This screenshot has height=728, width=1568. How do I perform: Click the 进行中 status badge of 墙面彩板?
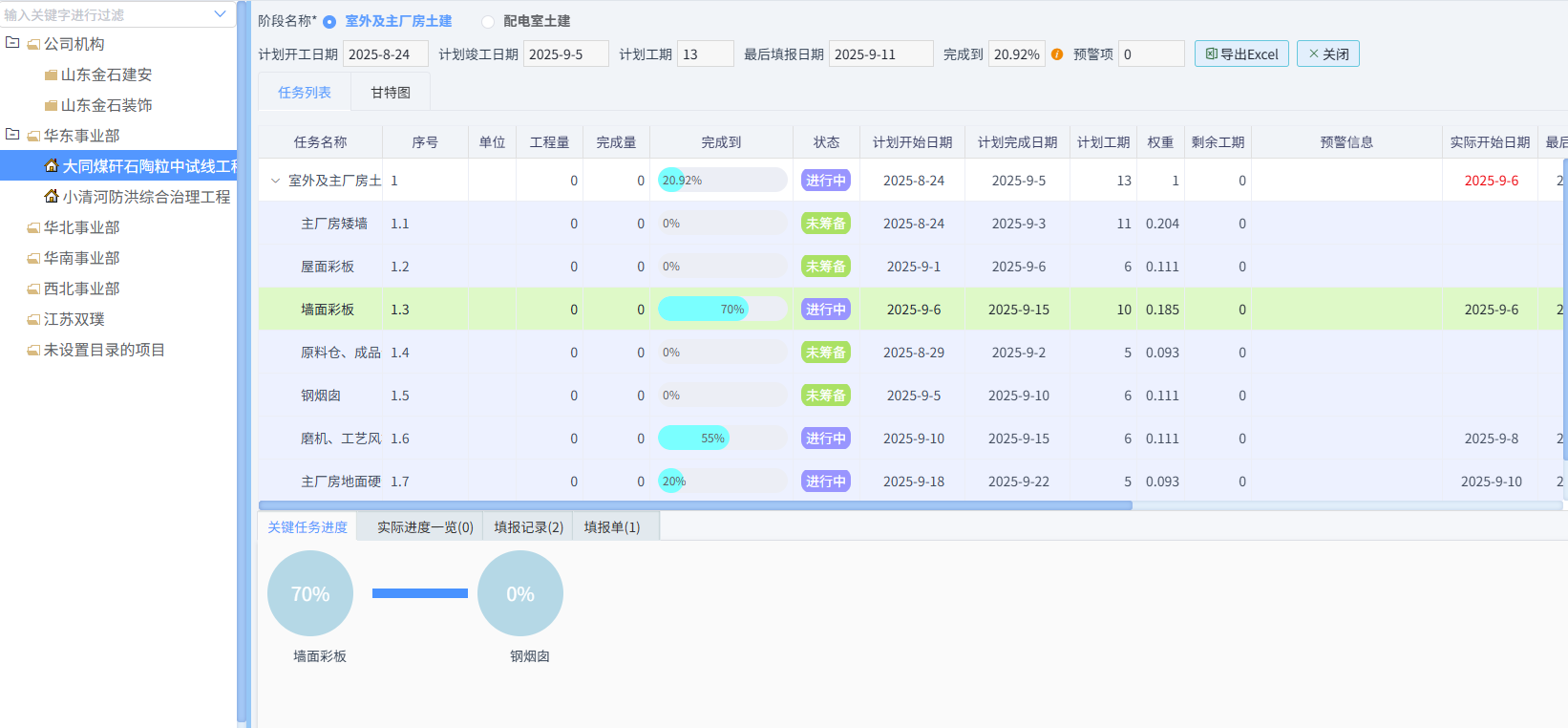click(x=826, y=310)
